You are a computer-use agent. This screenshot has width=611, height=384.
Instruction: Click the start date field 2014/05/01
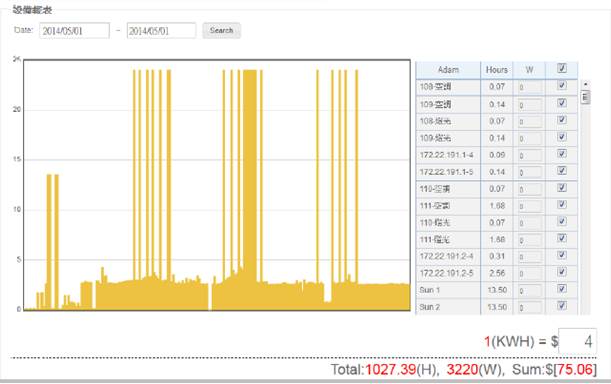(74, 31)
